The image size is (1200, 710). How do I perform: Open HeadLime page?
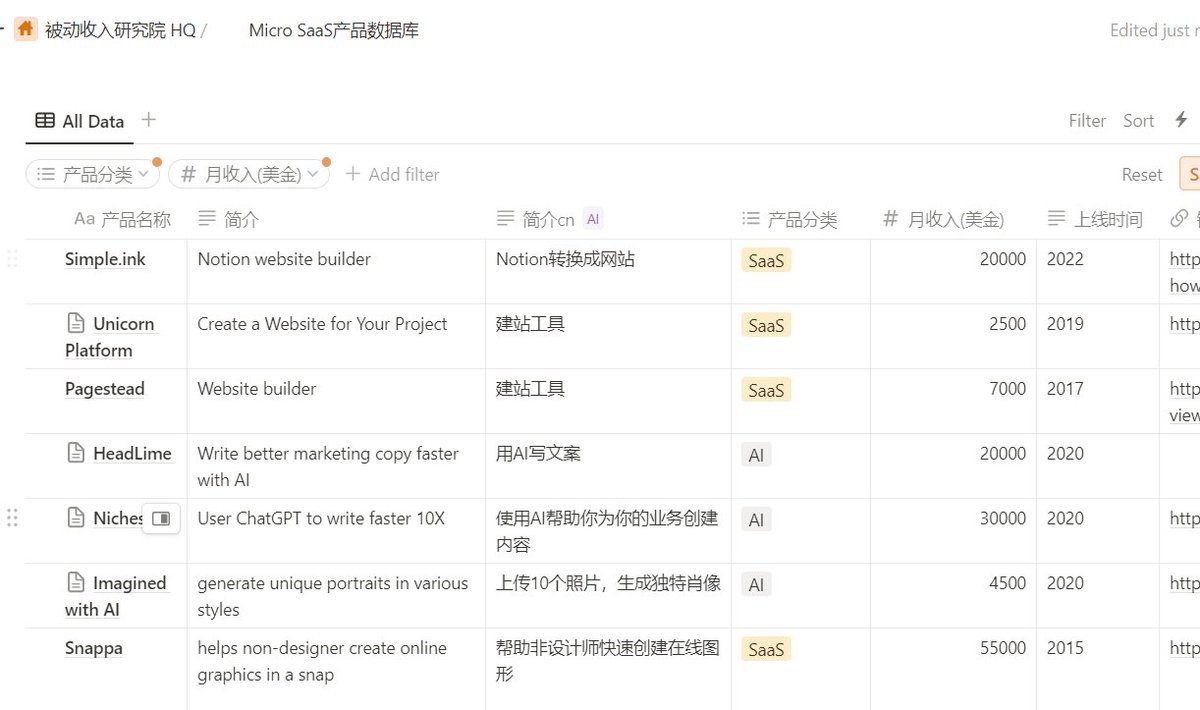pos(132,454)
